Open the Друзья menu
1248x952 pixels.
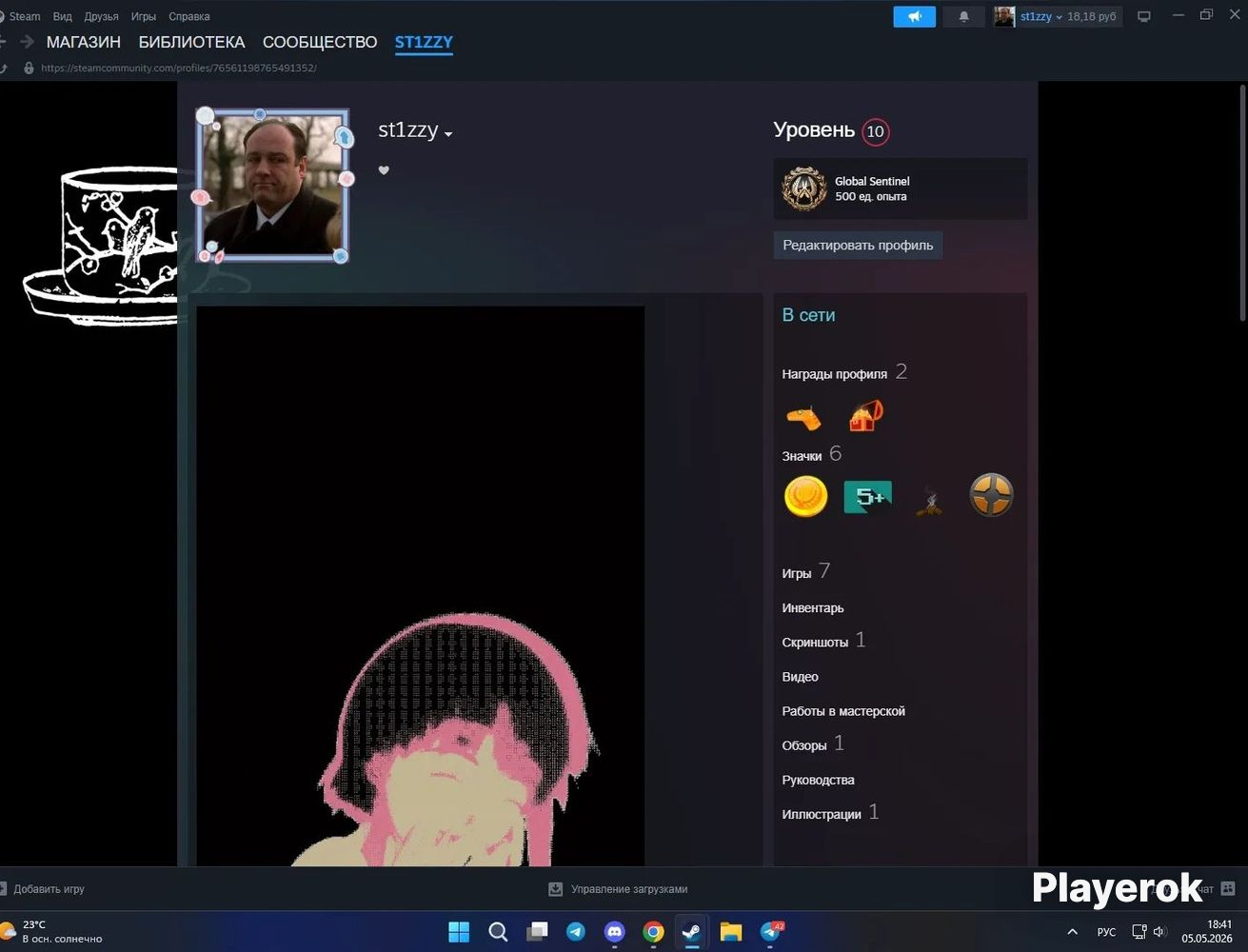tap(101, 16)
